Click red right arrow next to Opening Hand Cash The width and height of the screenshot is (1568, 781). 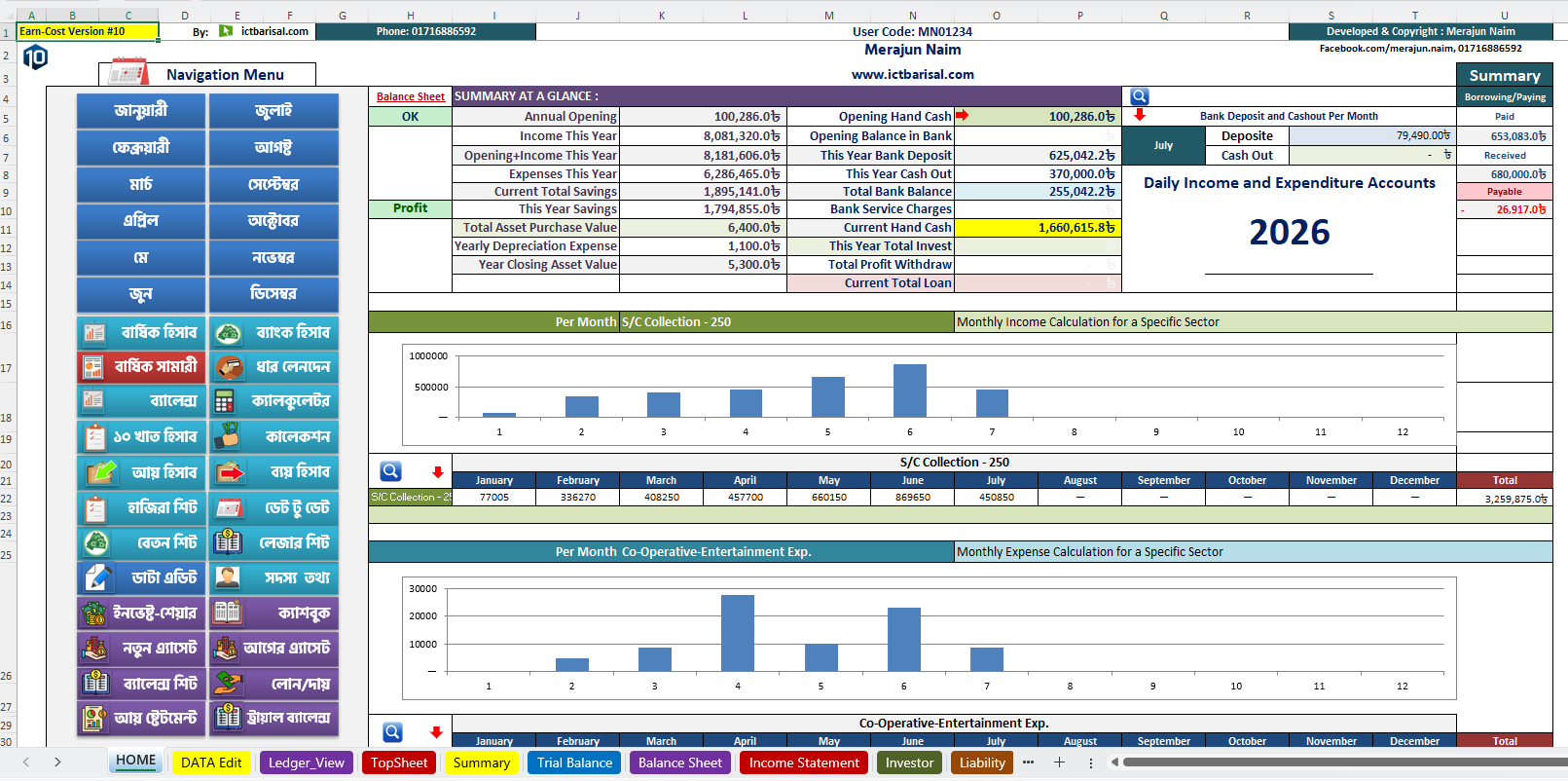click(962, 115)
